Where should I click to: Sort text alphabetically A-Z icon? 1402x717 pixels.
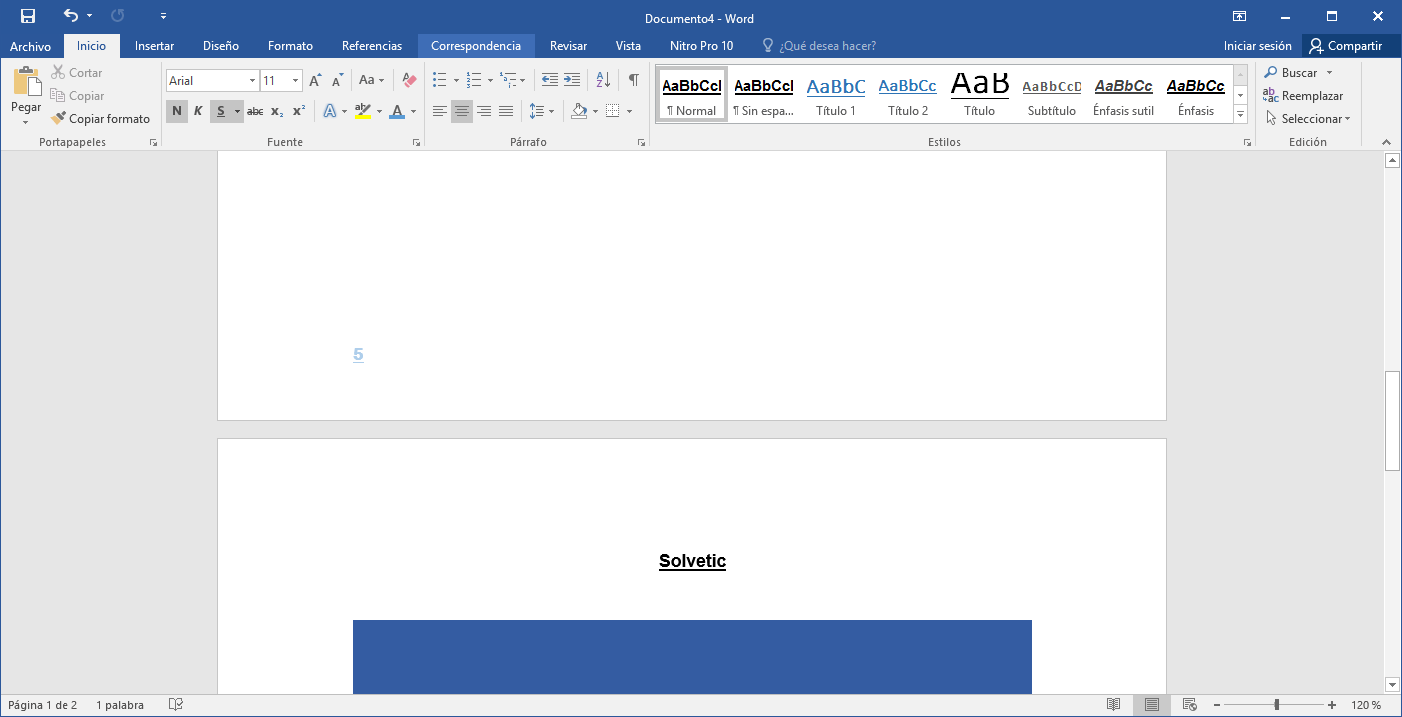click(603, 81)
